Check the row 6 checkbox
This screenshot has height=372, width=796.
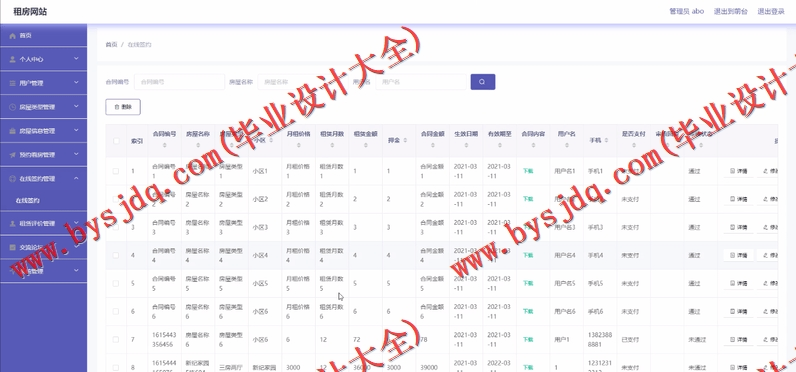(116, 311)
